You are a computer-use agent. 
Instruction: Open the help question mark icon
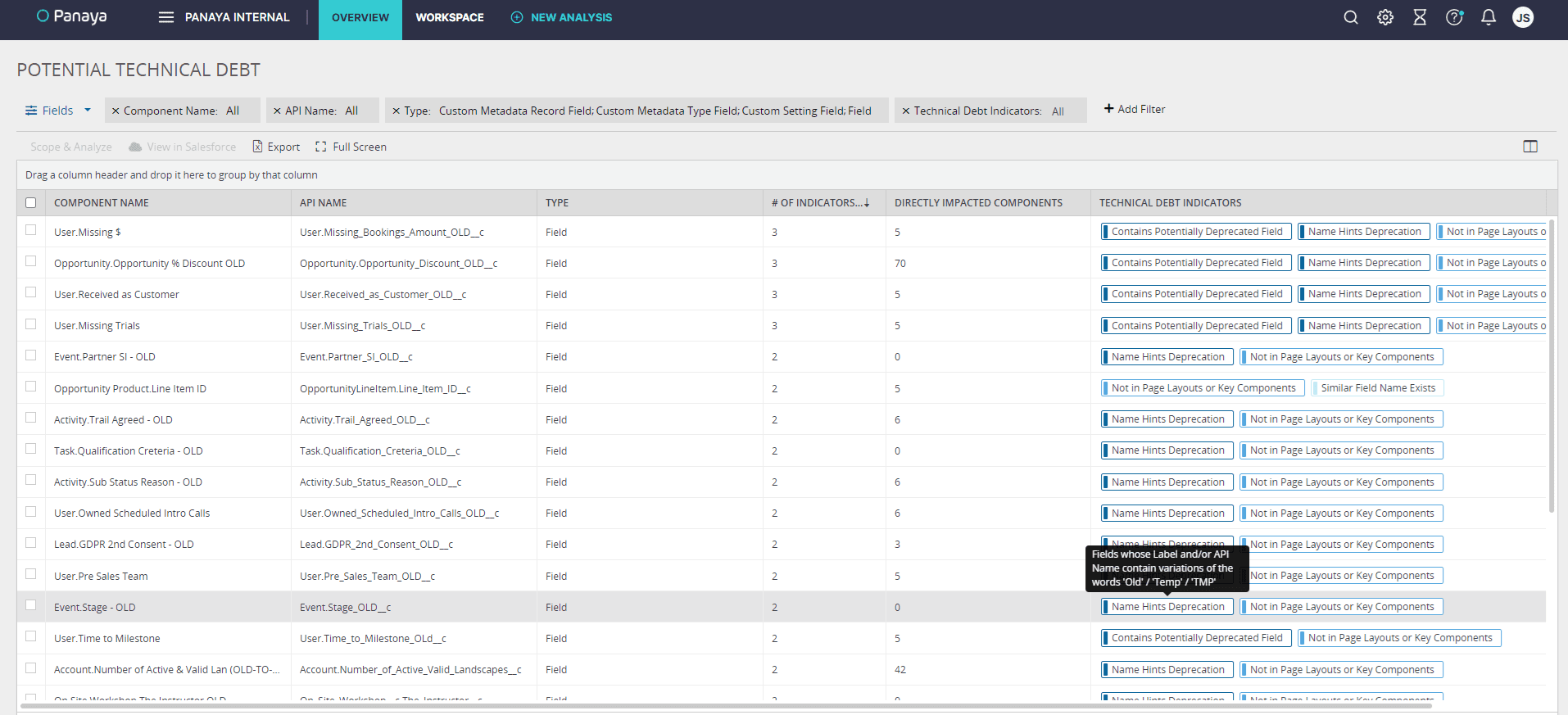pyautogui.click(x=1454, y=17)
